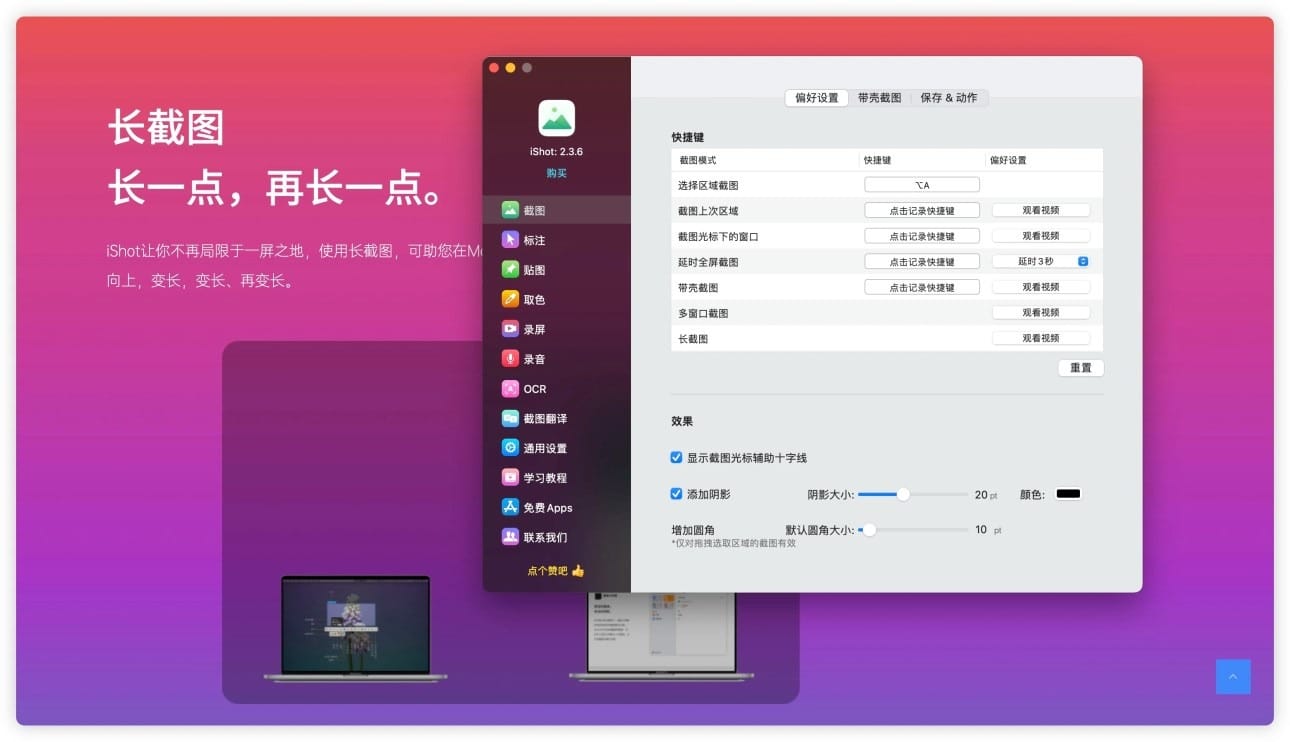Open the 录屏 screen recording icon
Viewport: 1290px width, 742px height.
[510, 329]
